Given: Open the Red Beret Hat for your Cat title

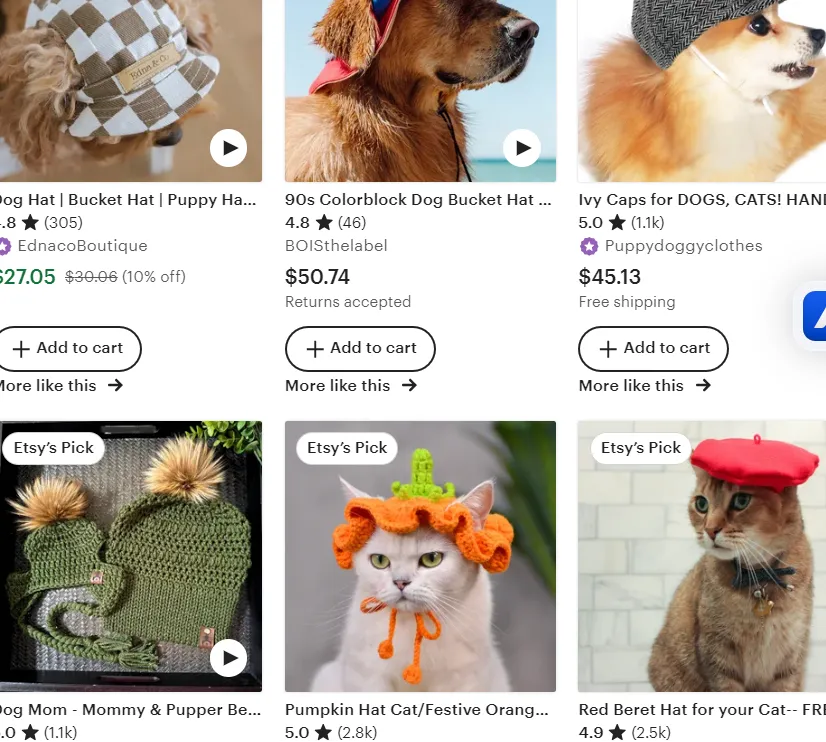Looking at the screenshot, I should [700, 710].
